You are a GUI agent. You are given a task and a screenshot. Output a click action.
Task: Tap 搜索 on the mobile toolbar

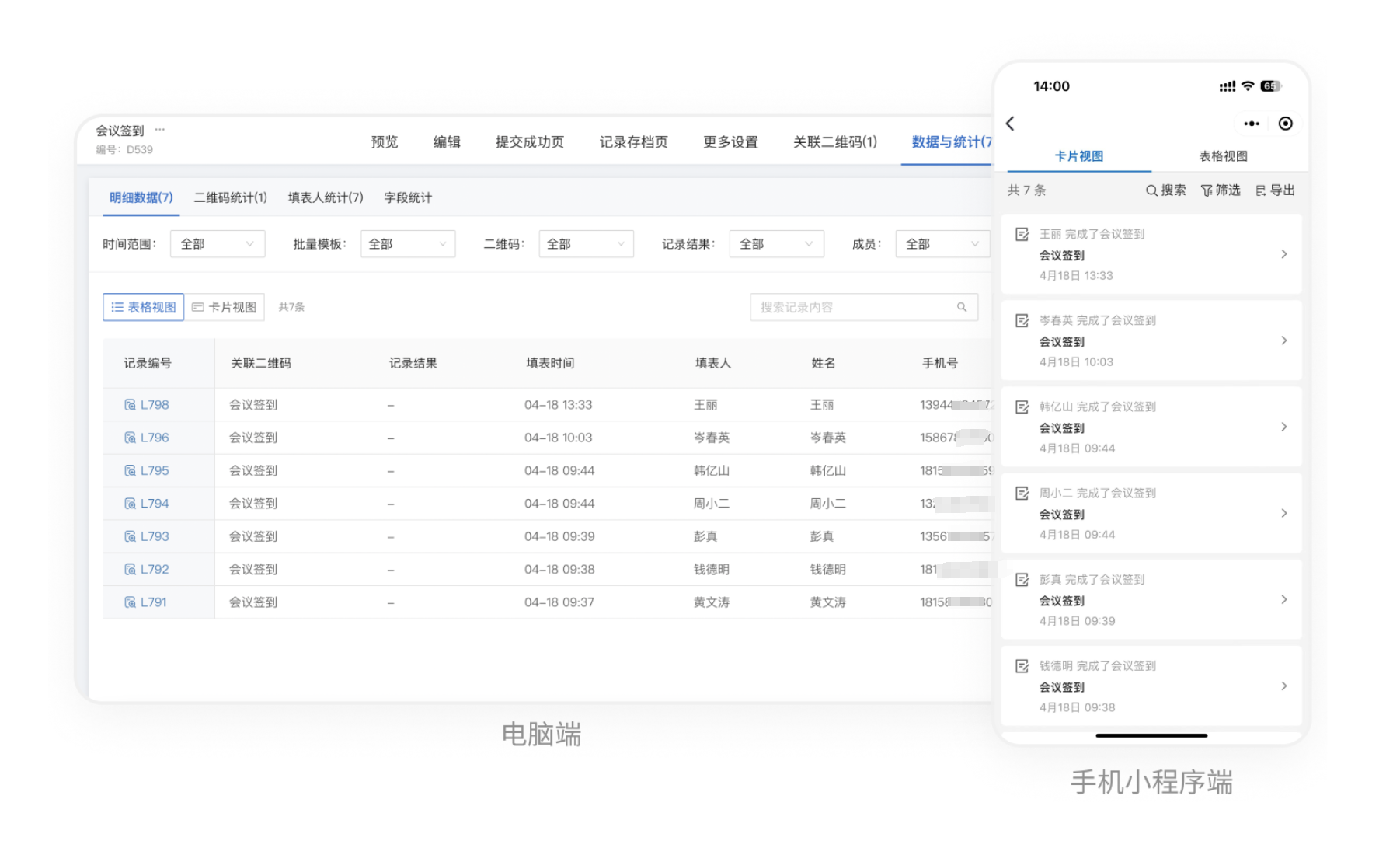point(1165,190)
